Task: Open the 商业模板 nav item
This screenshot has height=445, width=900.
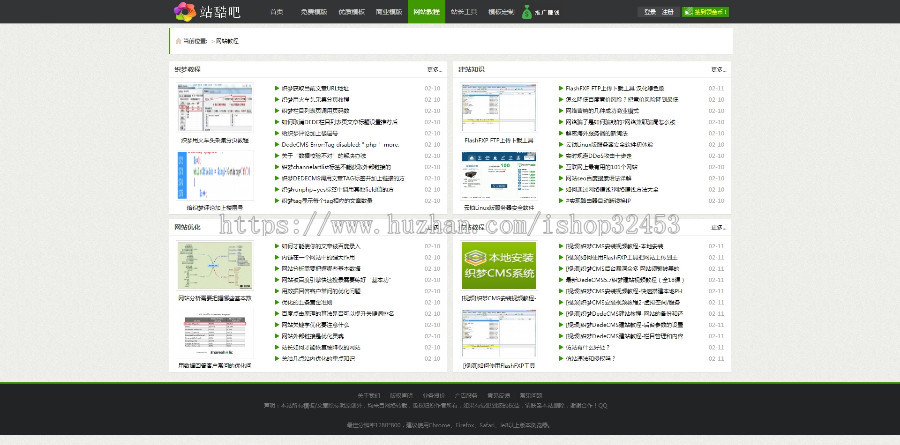Action: tap(389, 11)
